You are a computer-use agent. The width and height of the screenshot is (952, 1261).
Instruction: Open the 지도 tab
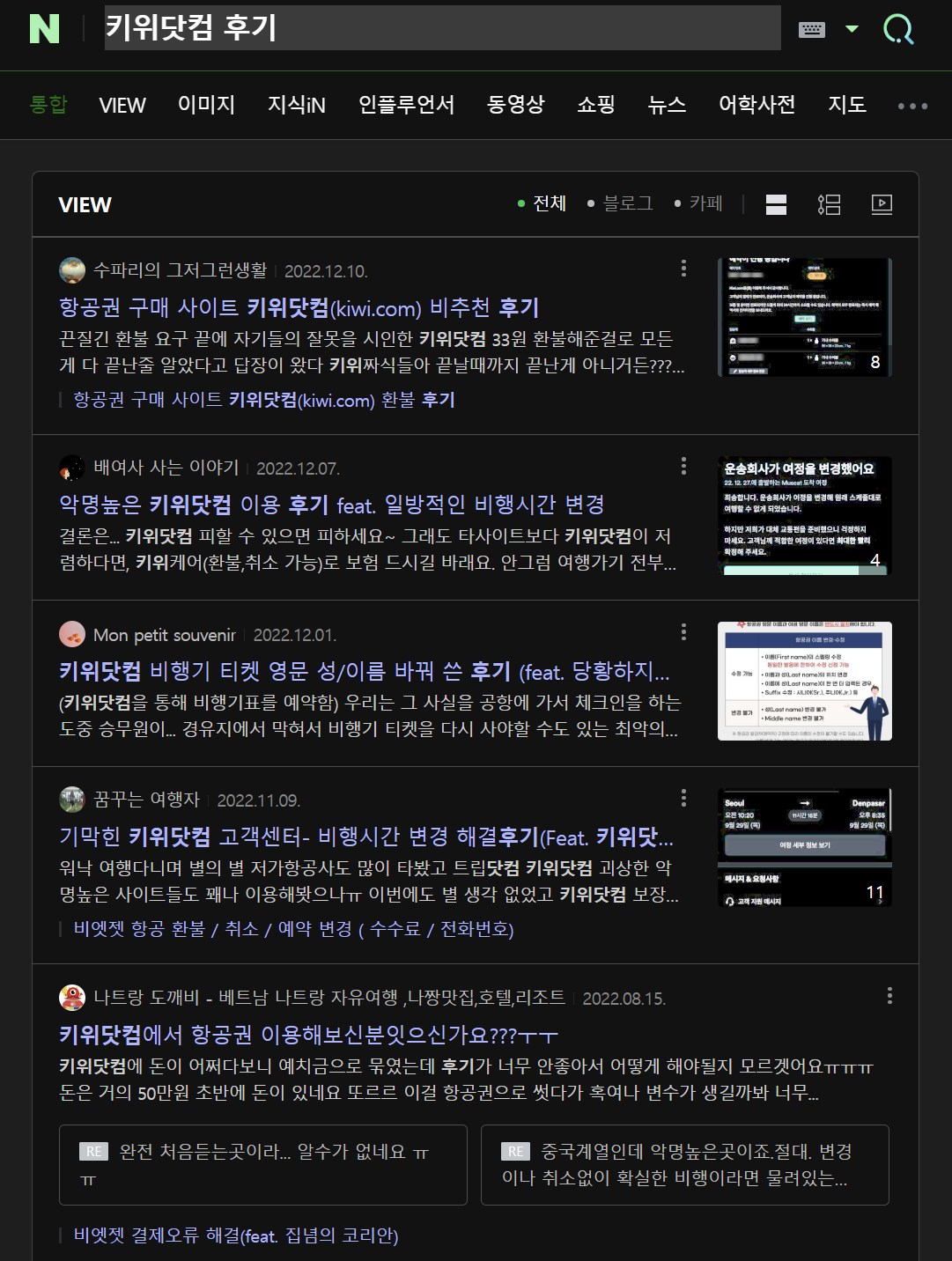click(x=847, y=105)
